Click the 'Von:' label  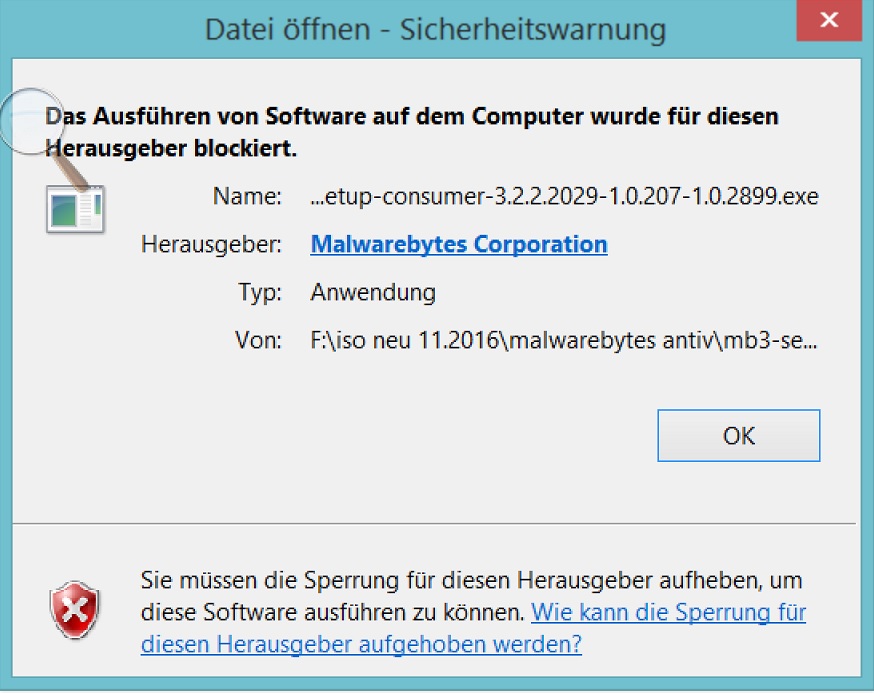[258, 340]
